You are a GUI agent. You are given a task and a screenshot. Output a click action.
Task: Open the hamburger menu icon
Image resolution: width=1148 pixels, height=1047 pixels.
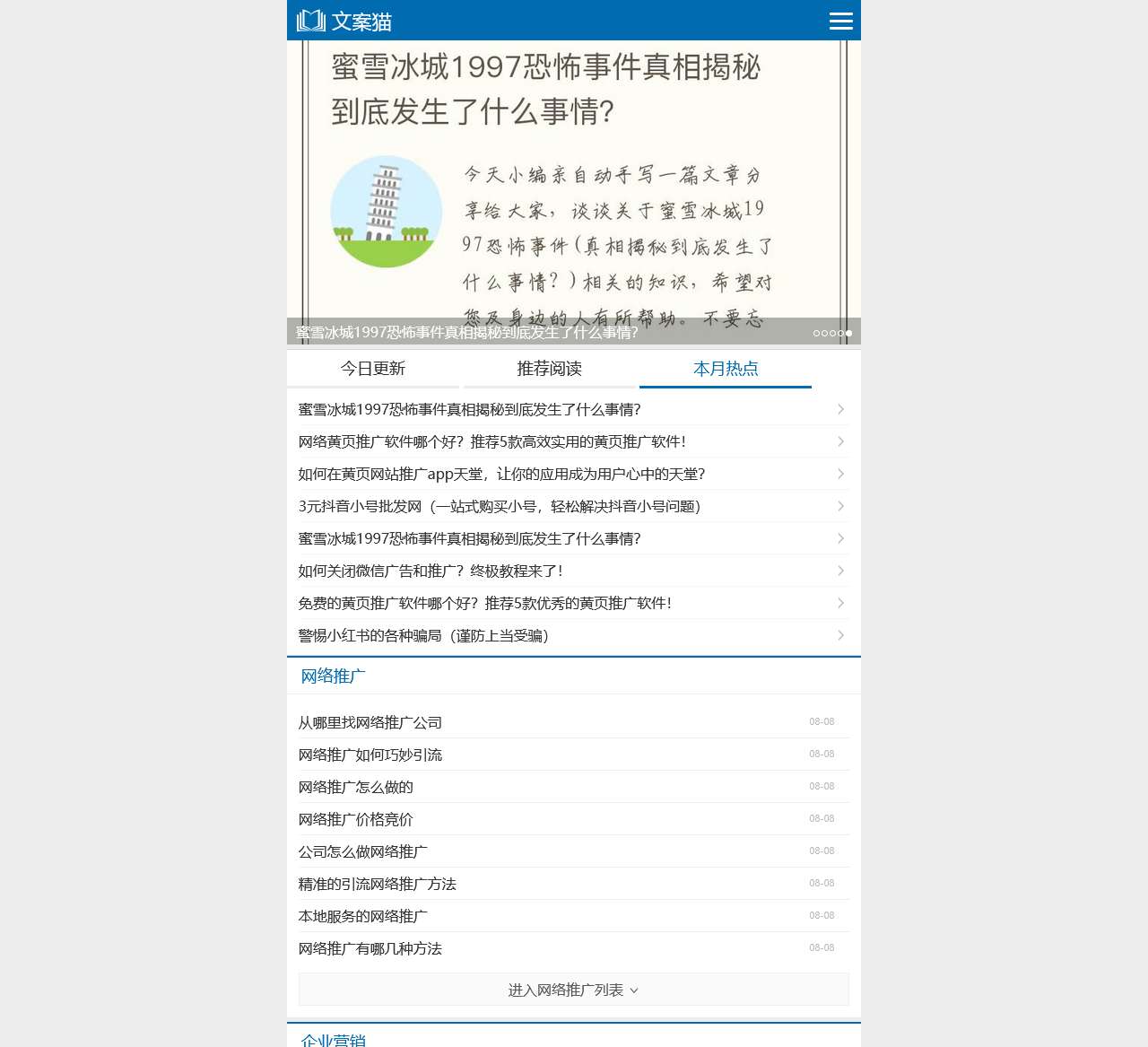pyautogui.click(x=840, y=21)
